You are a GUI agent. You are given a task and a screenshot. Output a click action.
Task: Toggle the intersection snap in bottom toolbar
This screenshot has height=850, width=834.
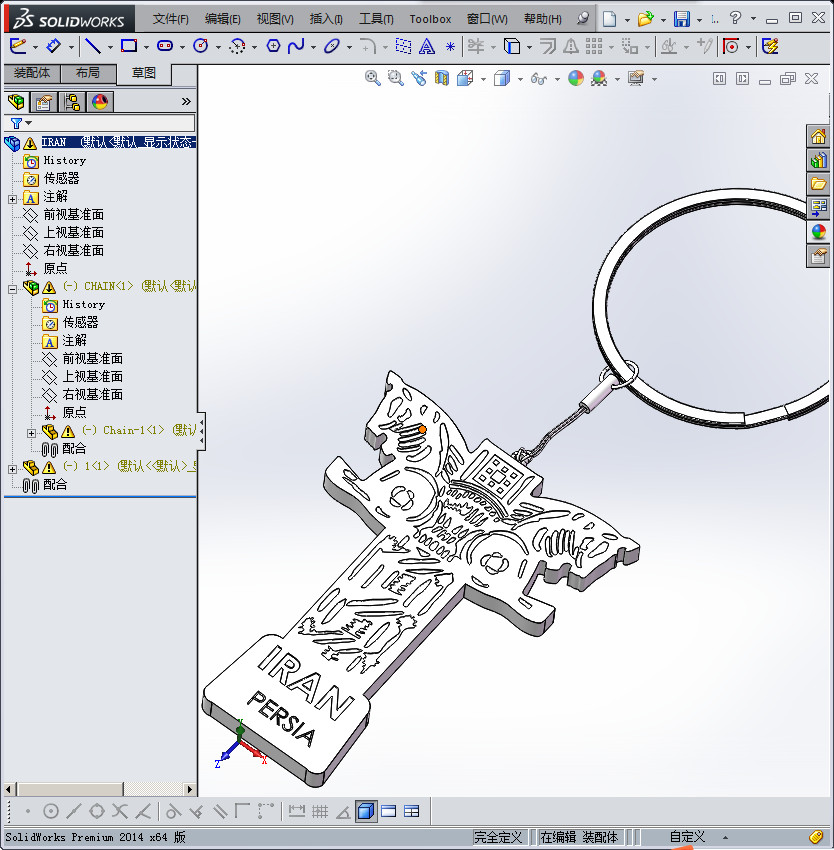(x=120, y=812)
